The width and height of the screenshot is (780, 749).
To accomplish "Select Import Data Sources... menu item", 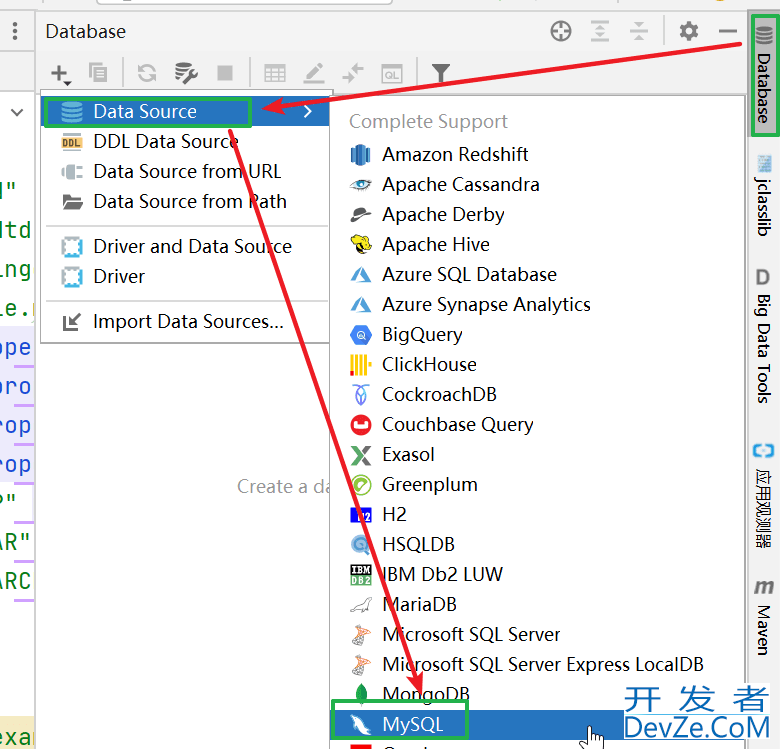I will point(185,322).
